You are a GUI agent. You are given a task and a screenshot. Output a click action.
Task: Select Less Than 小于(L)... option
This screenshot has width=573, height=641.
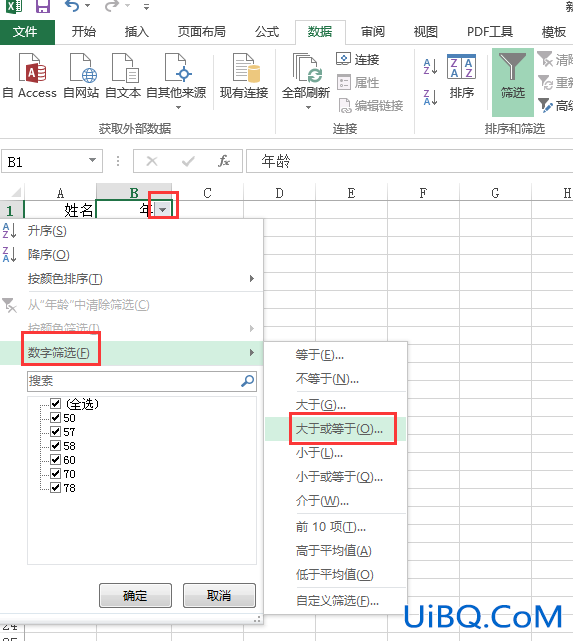(336, 453)
